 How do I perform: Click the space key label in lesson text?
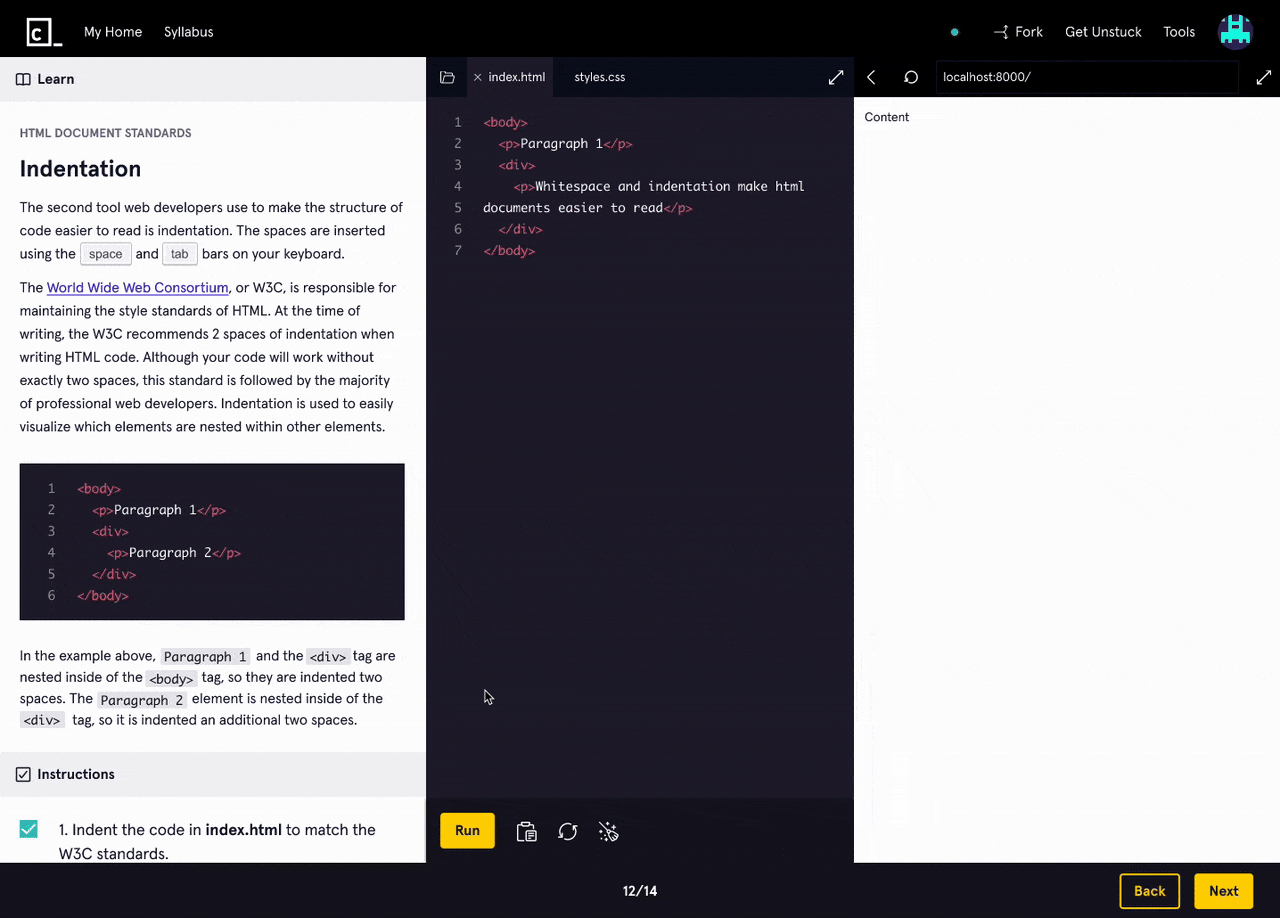point(105,254)
